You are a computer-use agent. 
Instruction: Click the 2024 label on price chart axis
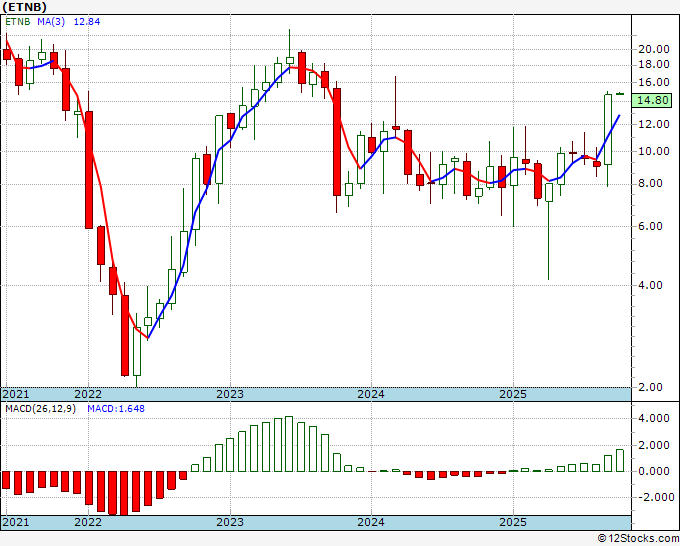click(x=371, y=394)
